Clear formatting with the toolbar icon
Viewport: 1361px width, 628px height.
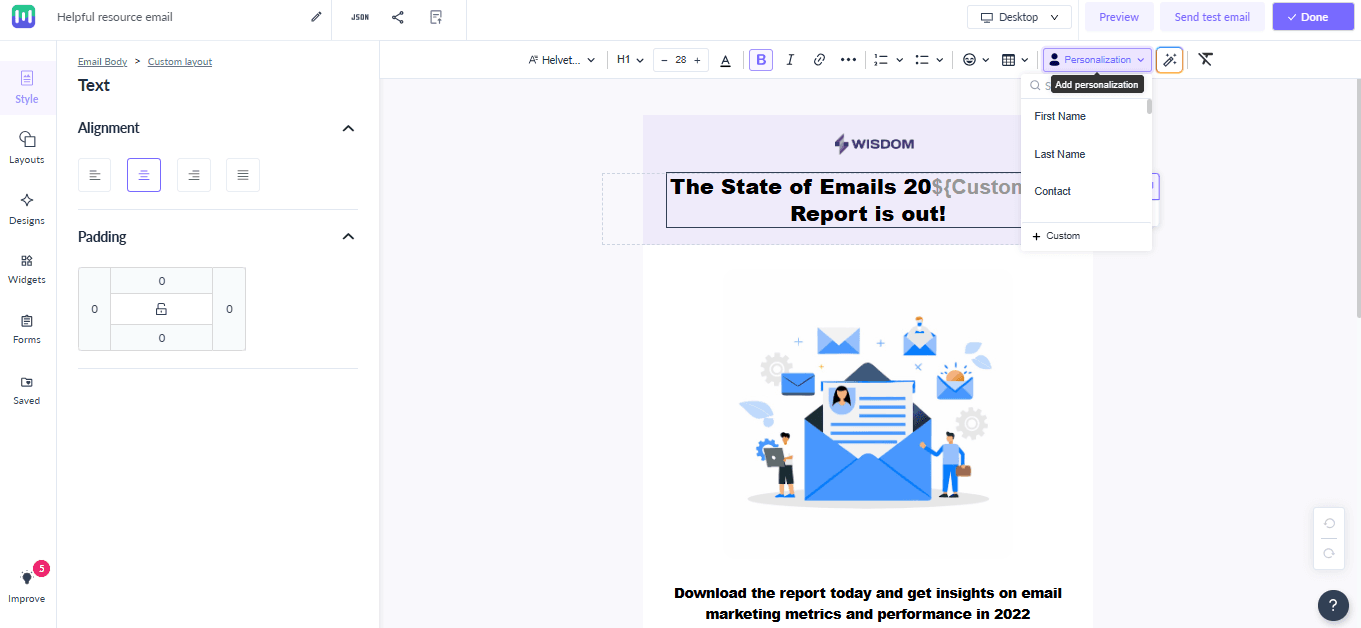point(1205,59)
